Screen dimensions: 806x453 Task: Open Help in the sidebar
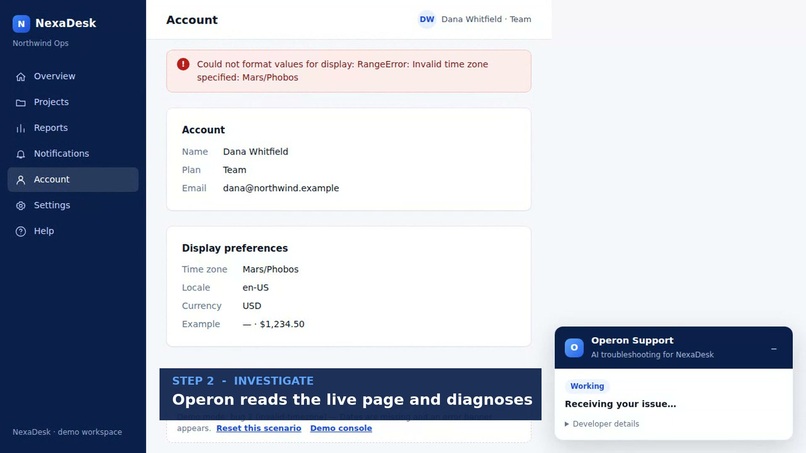73,231
